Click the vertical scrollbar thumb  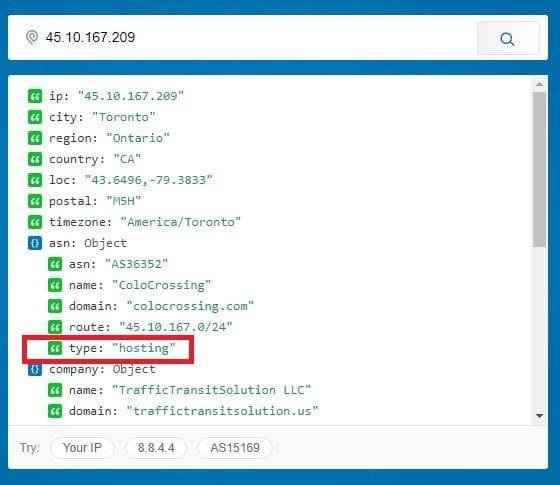tap(539, 169)
